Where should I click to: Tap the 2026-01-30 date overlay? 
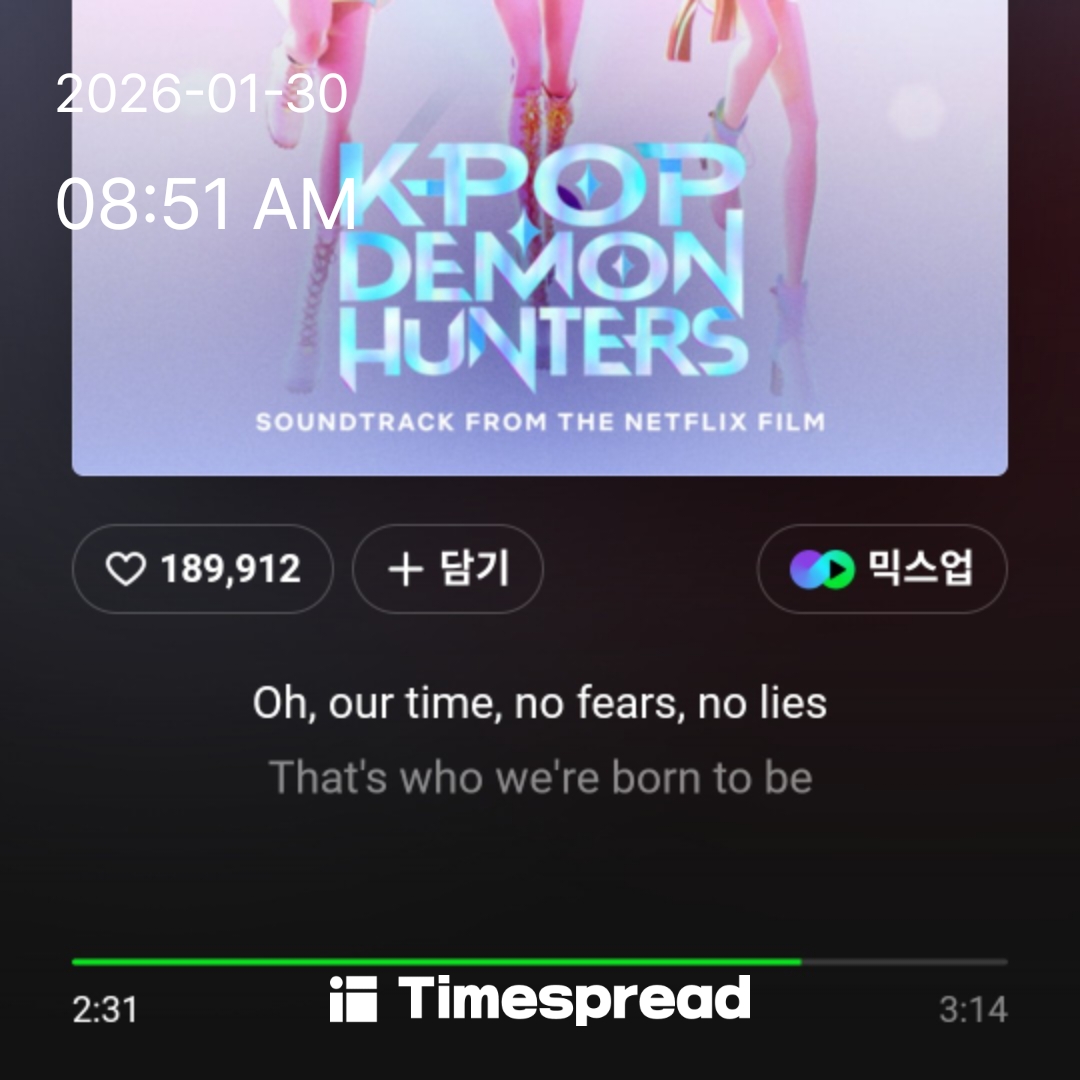click(202, 94)
